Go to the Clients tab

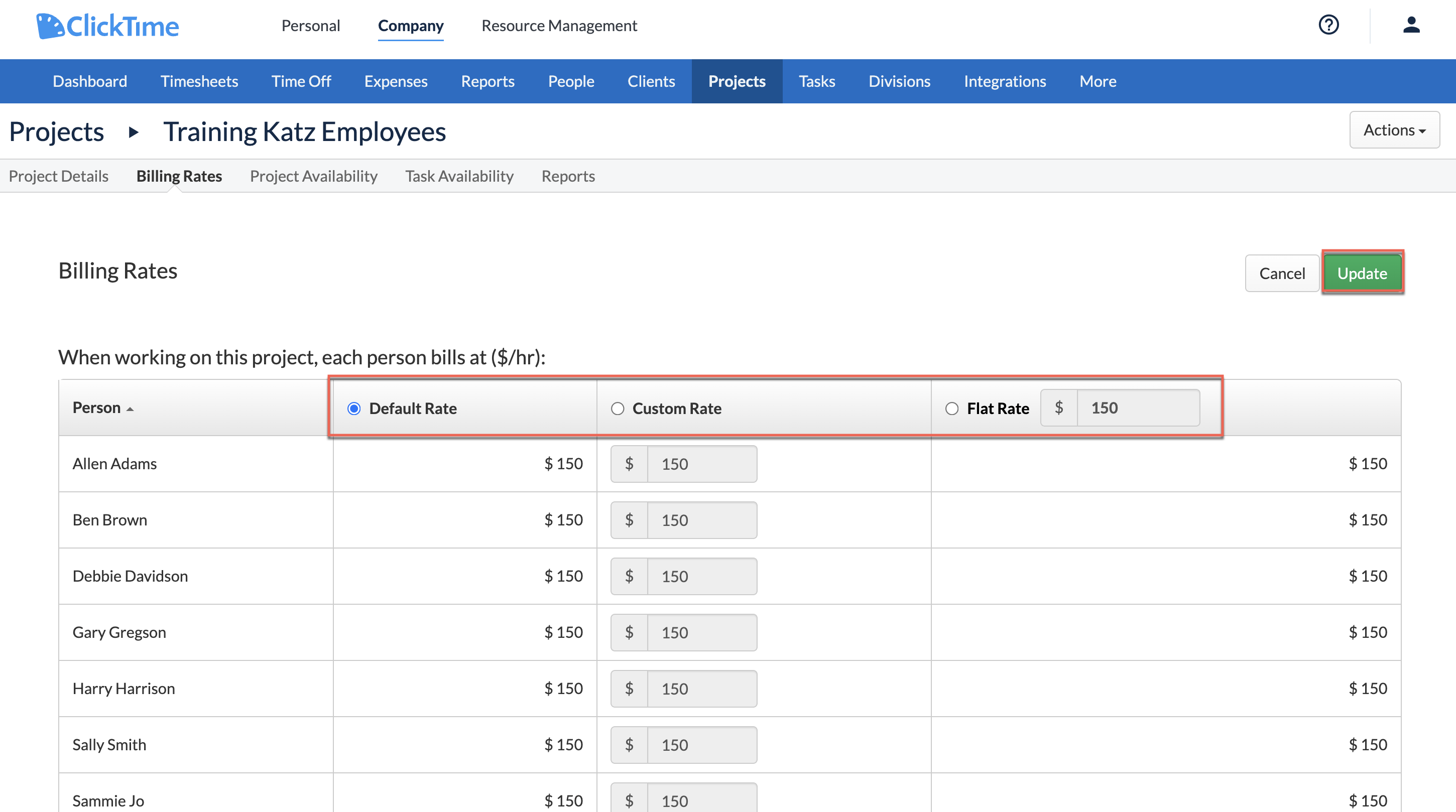[651, 81]
